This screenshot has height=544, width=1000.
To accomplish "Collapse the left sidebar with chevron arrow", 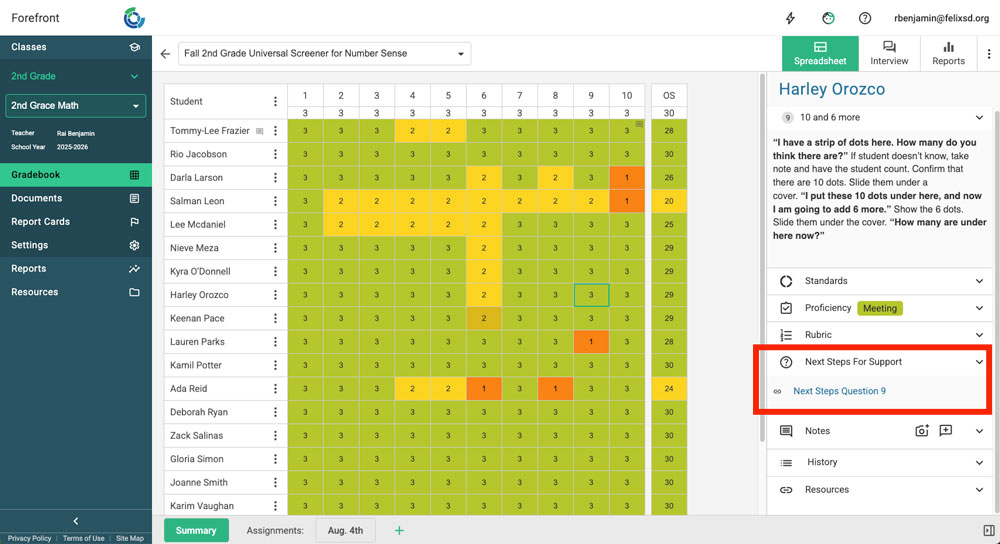I will pyautogui.click(x=76, y=521).
